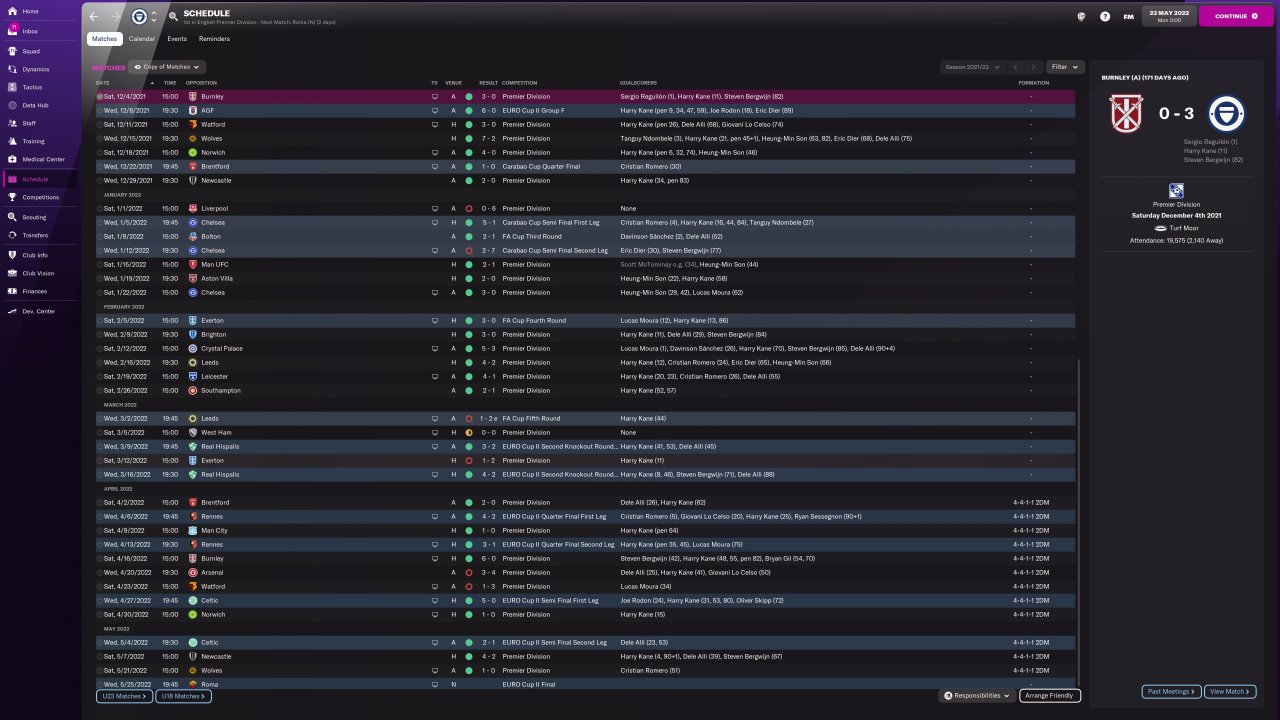This screenshot has width=1280, height=720.
Task: Go to the Staff screen
Action: click(40, 123)
